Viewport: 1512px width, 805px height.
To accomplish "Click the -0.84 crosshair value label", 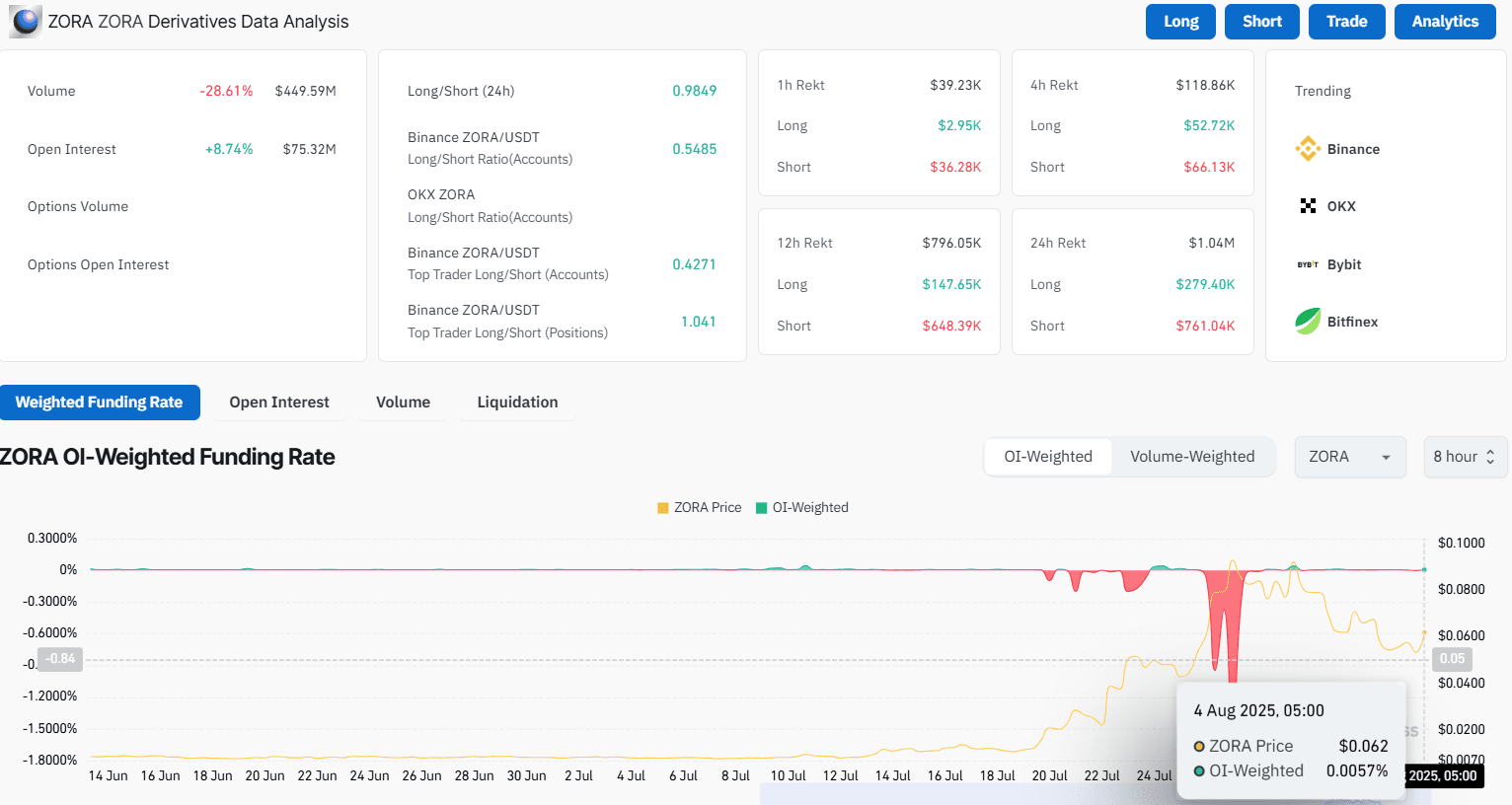I will [x=60, y=659].
